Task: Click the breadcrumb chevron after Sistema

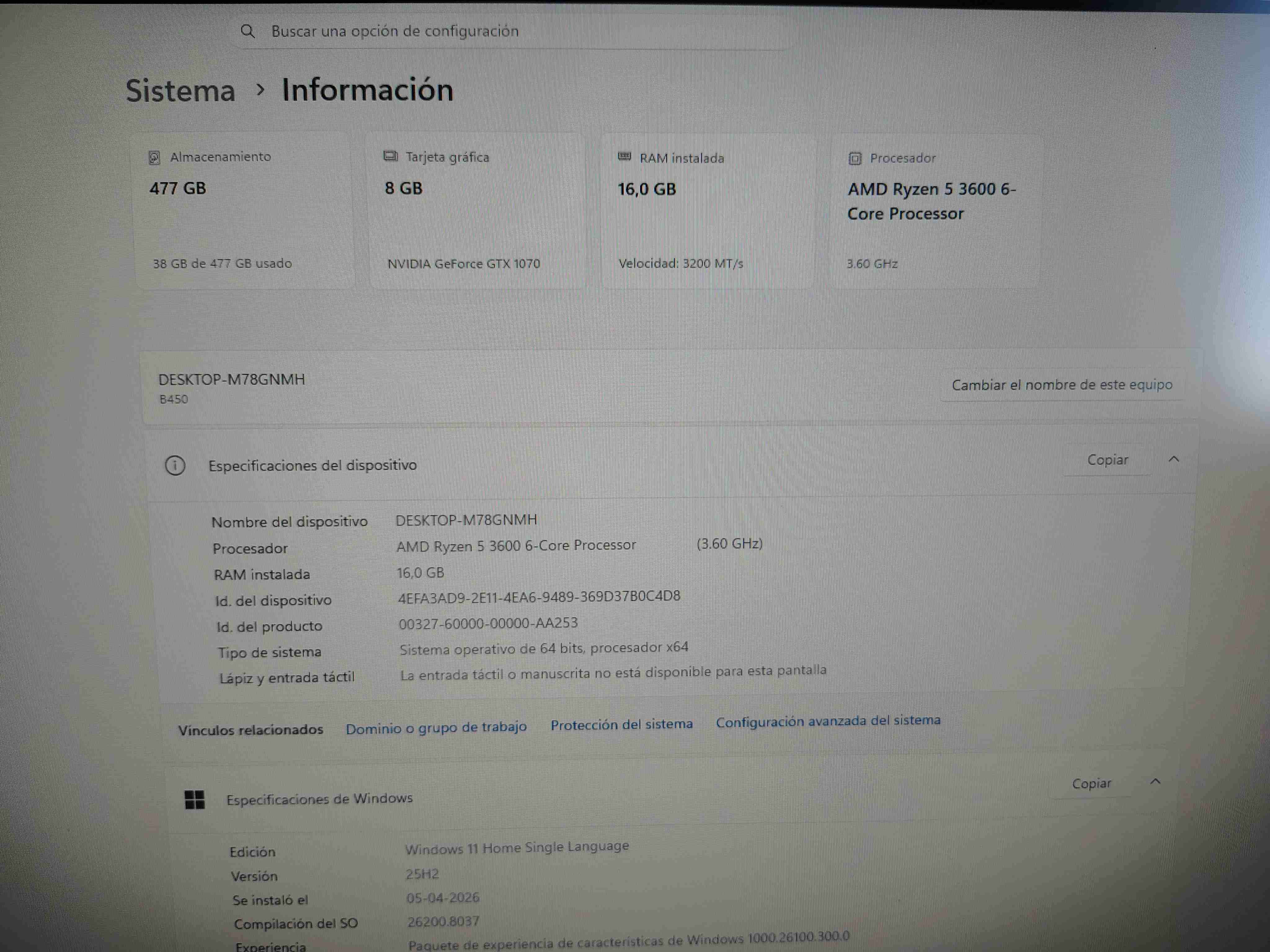Action: 260,90
